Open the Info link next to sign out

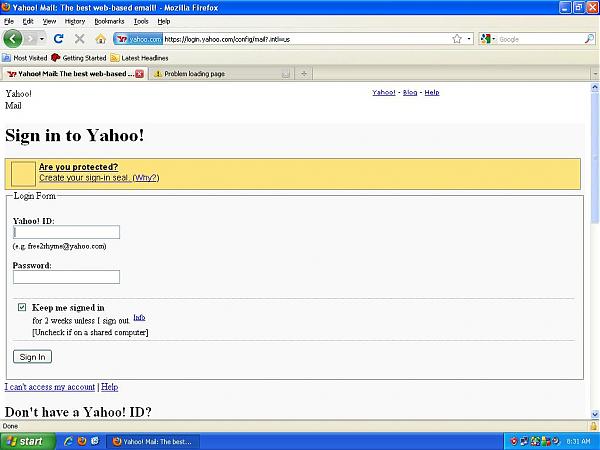[x=139, y=318]
